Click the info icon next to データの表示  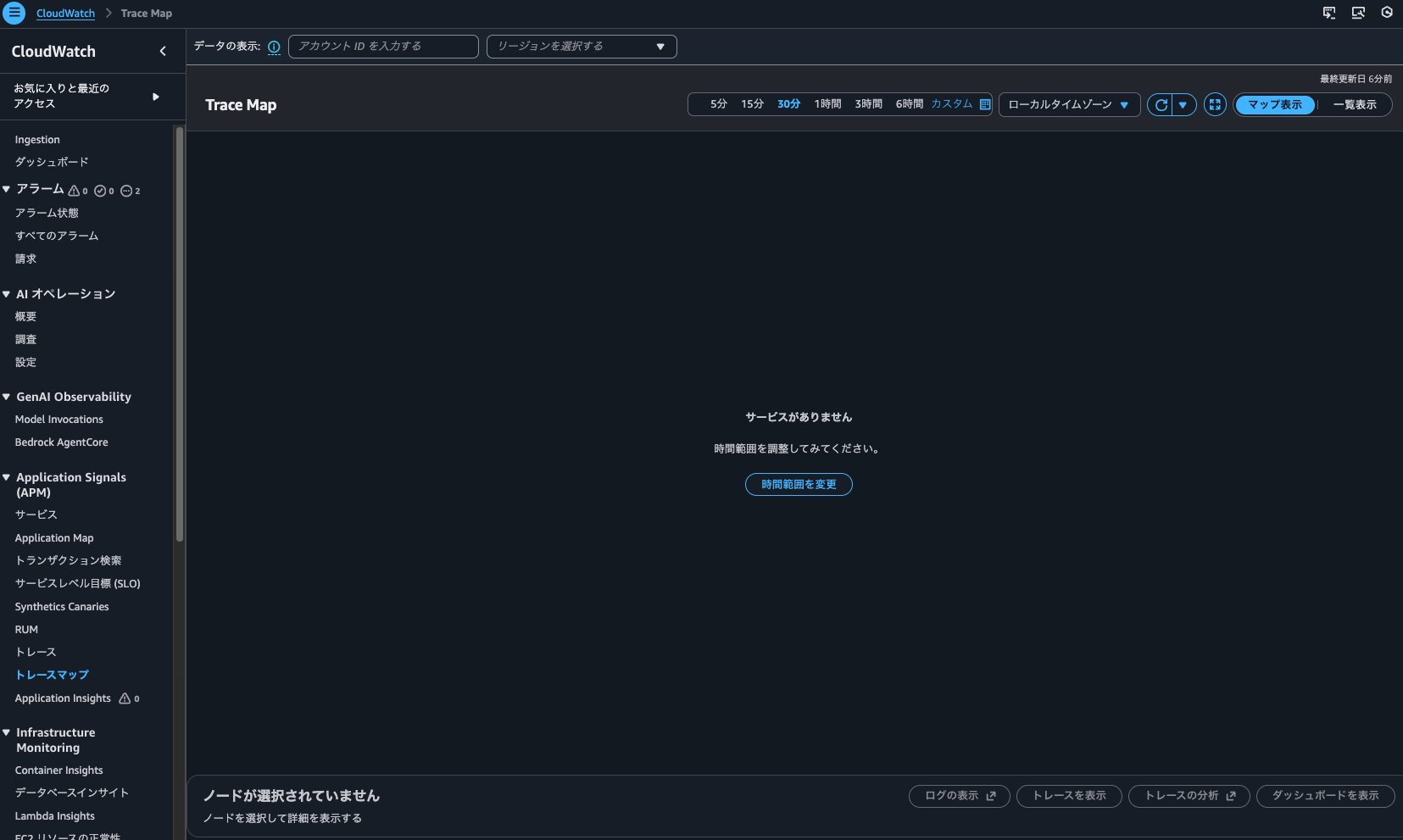[273, 47]
